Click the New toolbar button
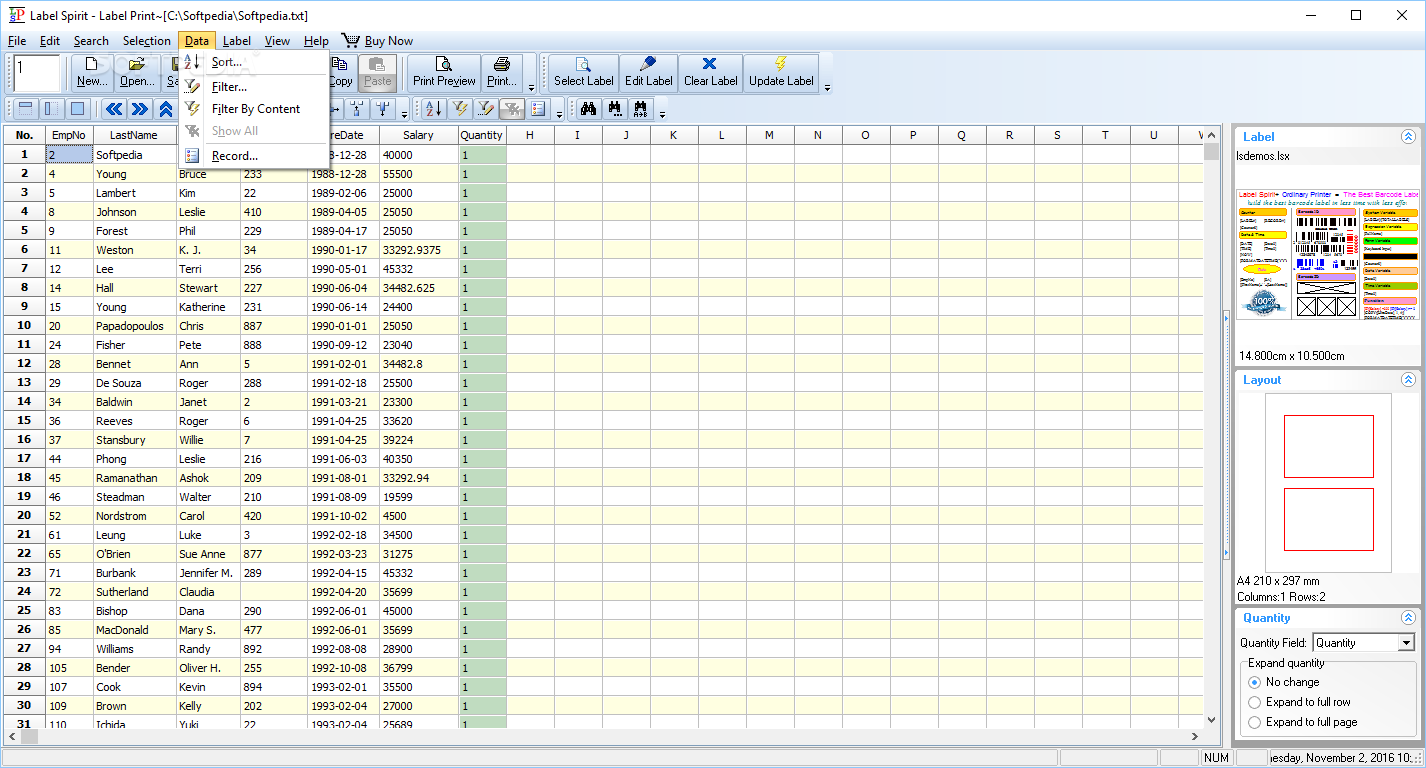 click(92, 73)
